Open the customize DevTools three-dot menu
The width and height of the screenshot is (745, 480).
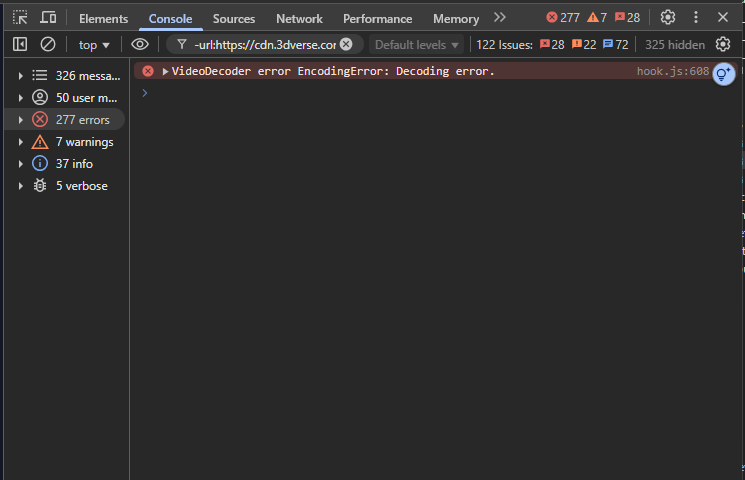[x=696, y=17]
